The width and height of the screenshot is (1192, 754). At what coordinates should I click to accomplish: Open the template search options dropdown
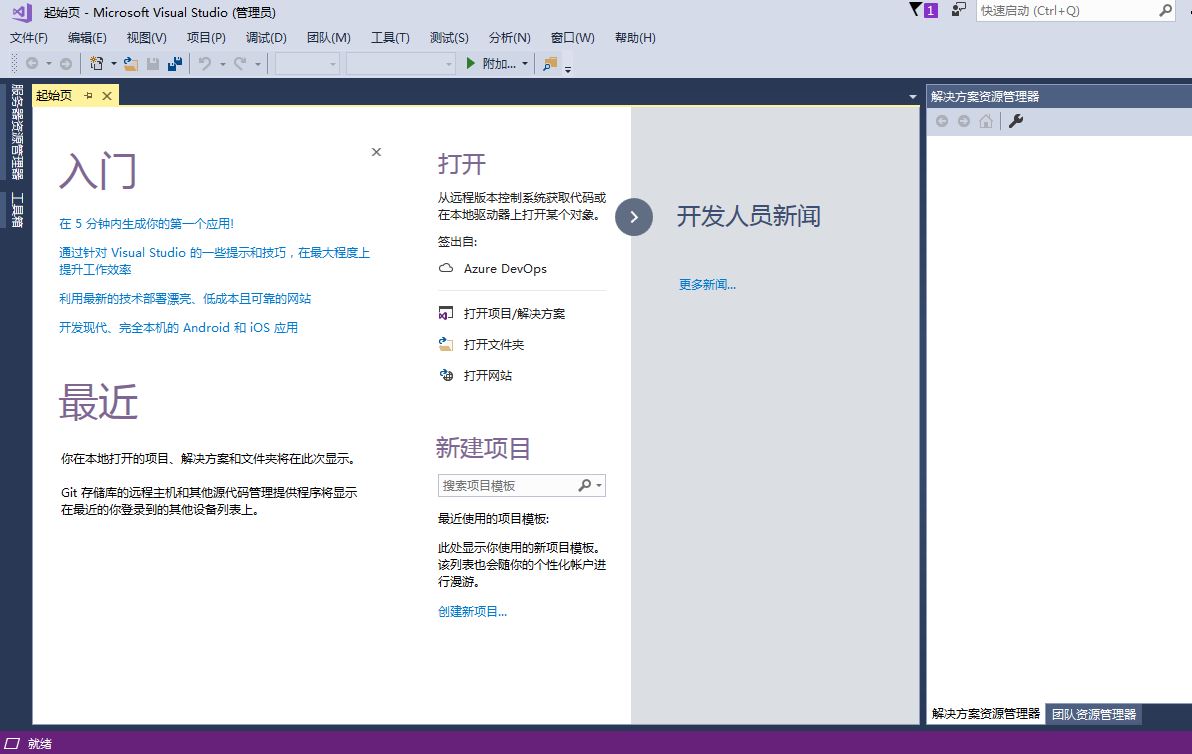[599, 485]
